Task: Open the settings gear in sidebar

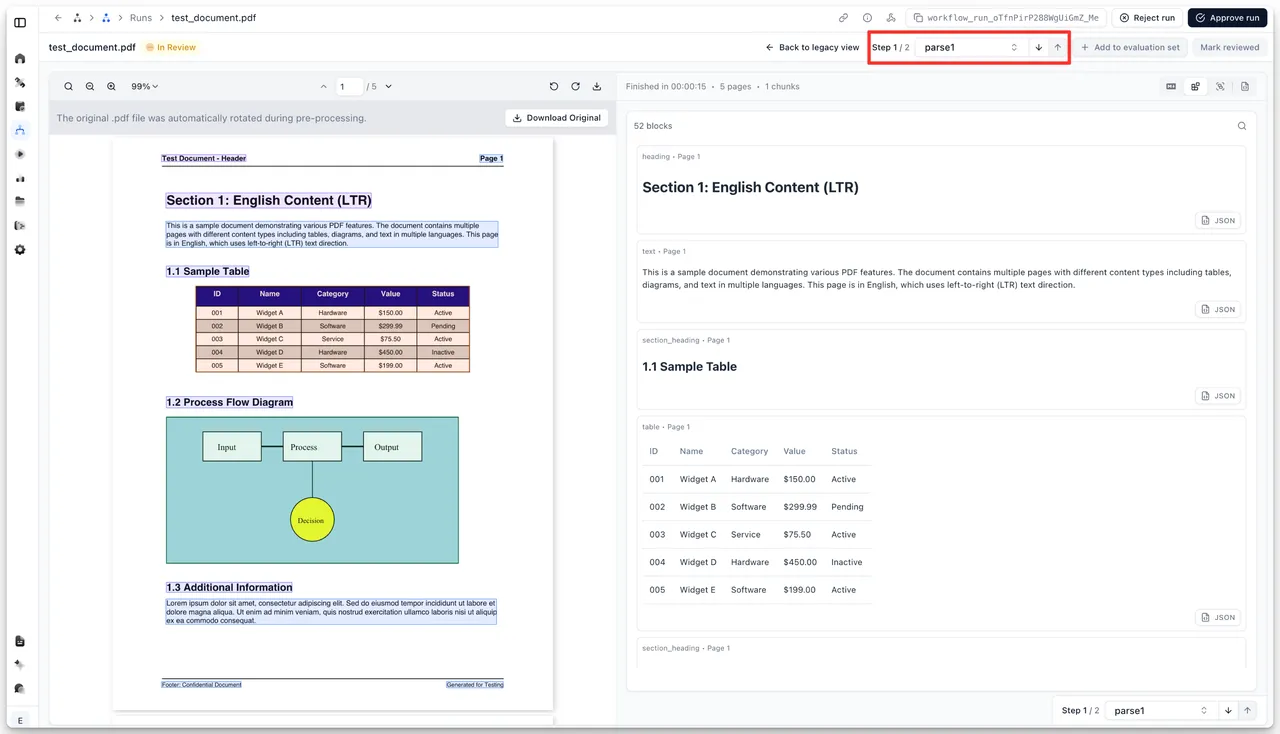Action: tap(20, 250)
